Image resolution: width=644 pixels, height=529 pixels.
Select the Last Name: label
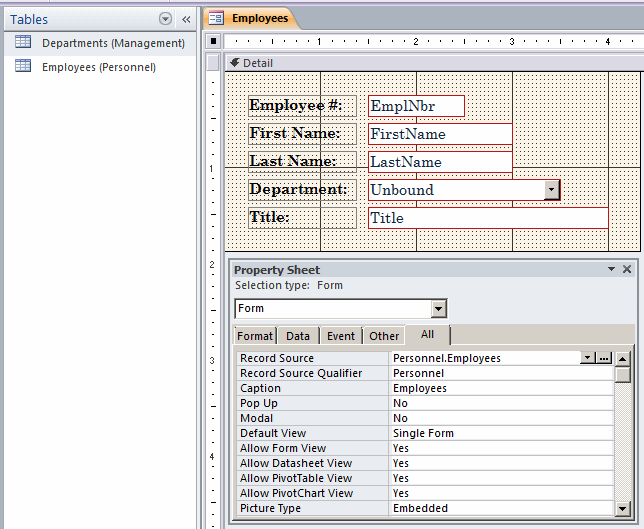point(302,162)
